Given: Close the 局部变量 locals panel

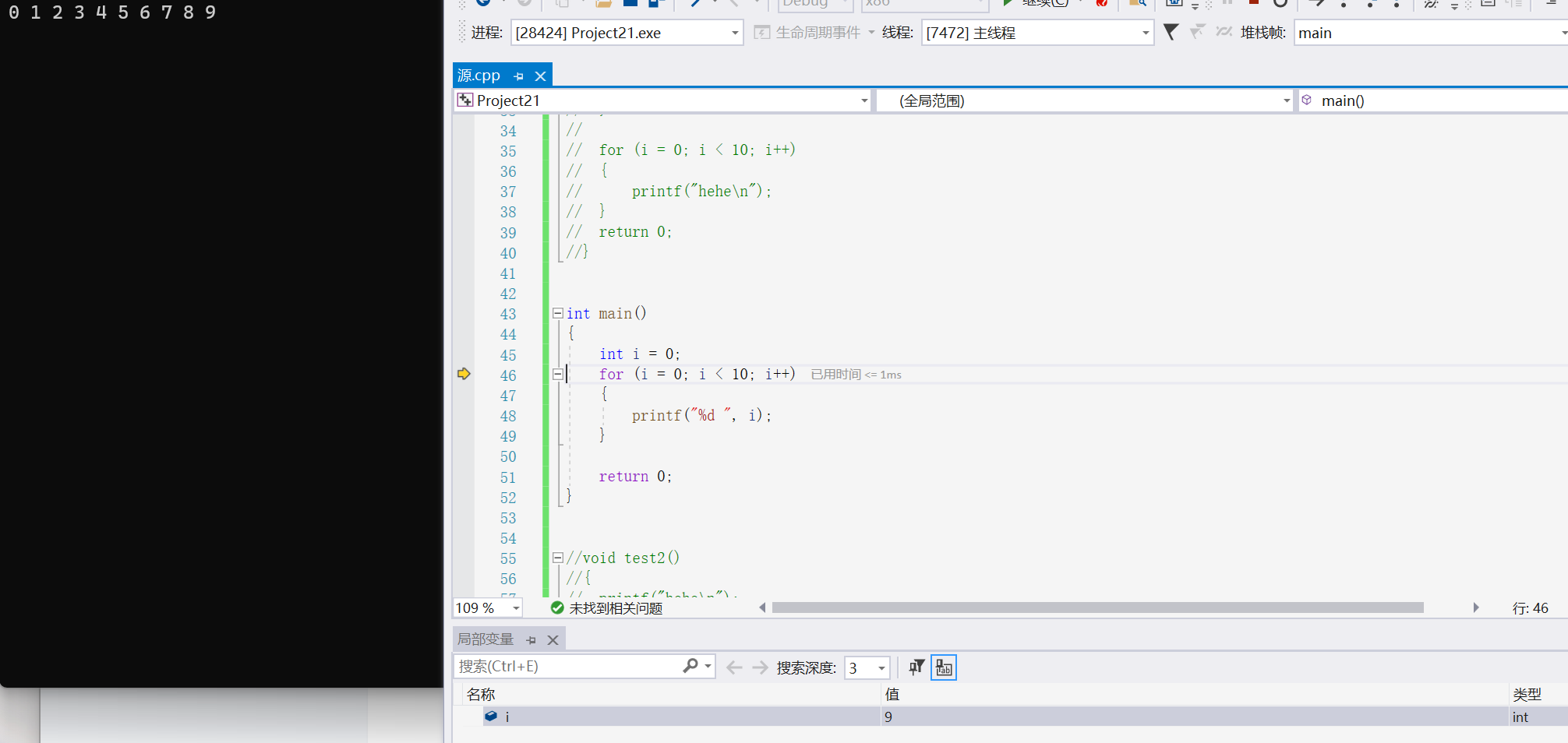Looking at the screenshot, I should click(x=553, y=640).
